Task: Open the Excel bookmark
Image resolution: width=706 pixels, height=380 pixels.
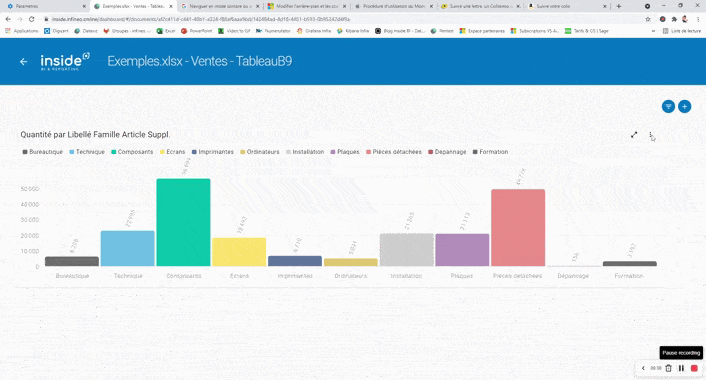Action: (x=166, y=31)
